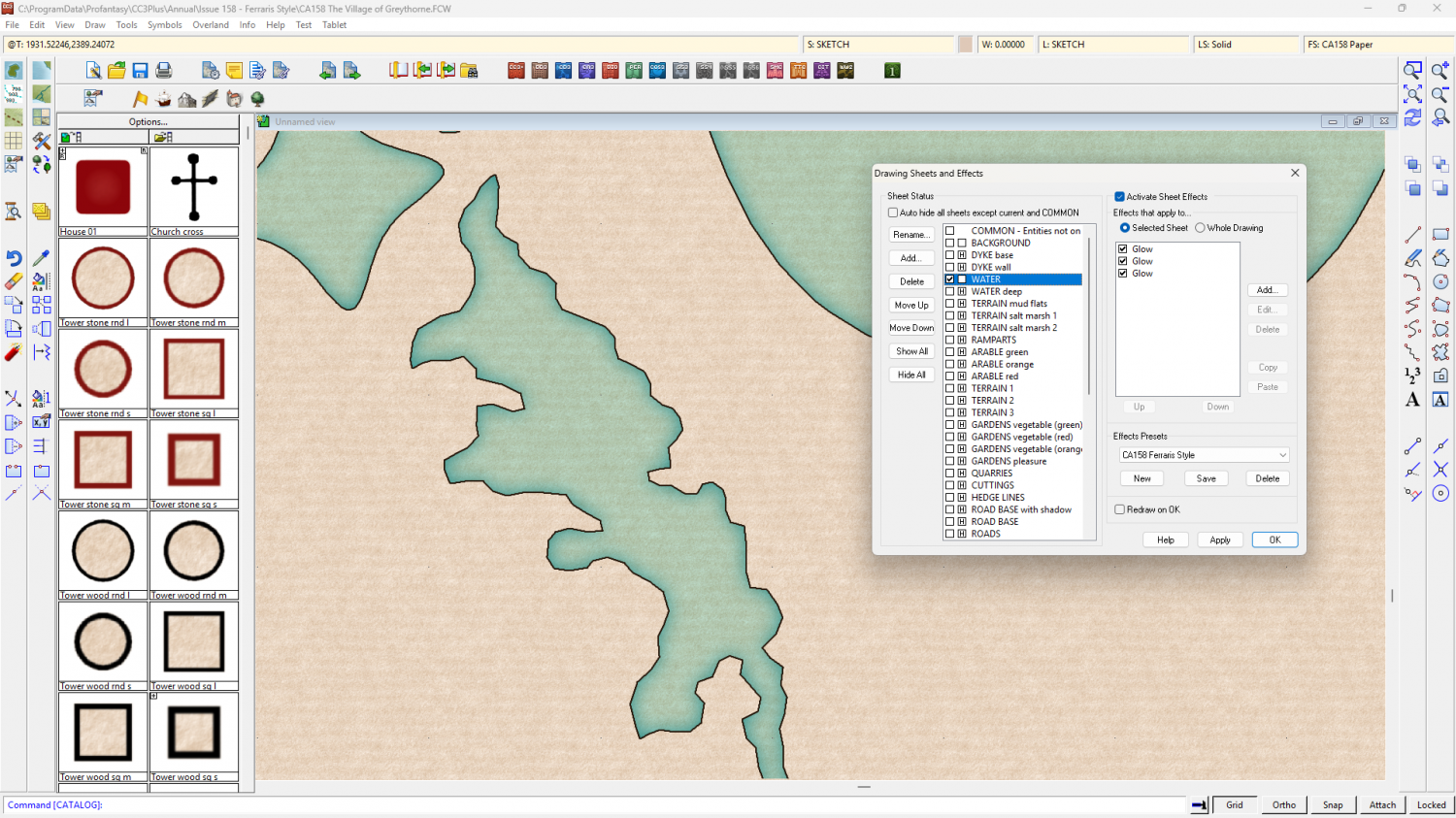Viewport: 1456px width, 818px height.
Task: Select the Church cross symbol thumbnail
Action: point(194,188)
